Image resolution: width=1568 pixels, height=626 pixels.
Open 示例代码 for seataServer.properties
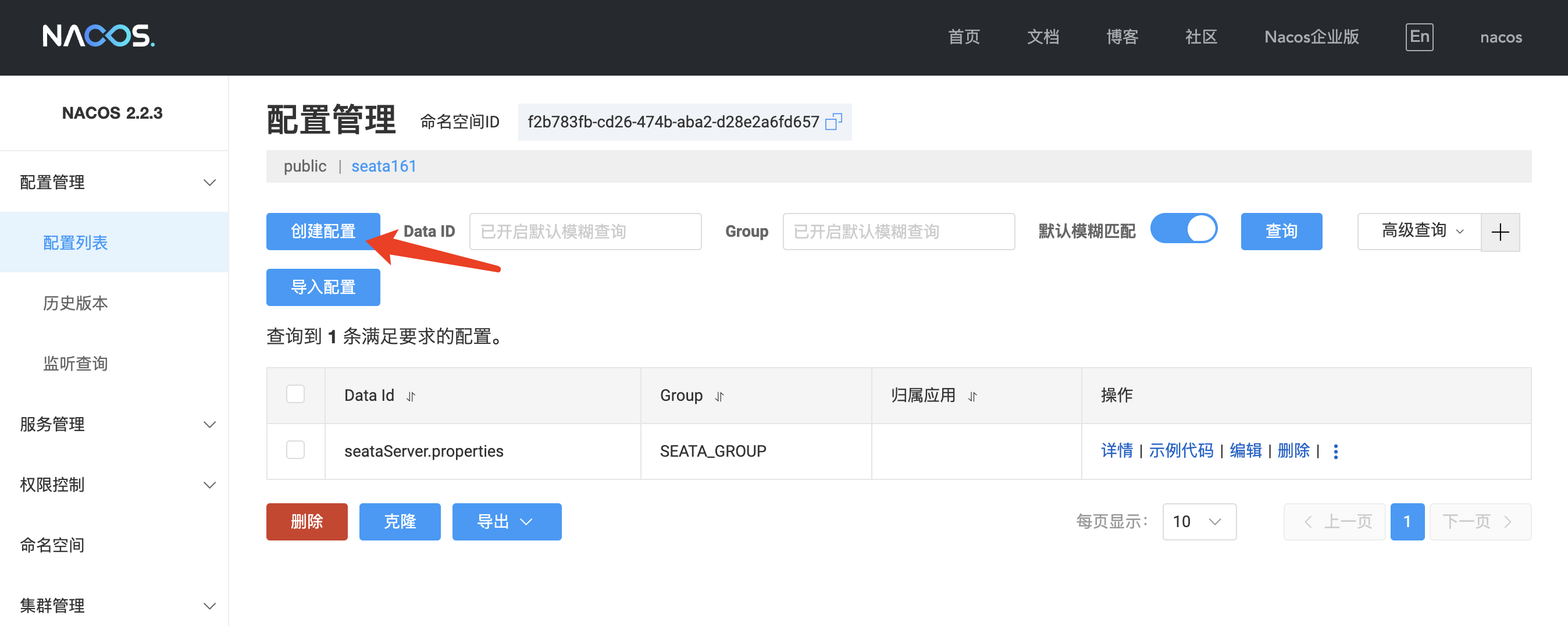tap(1181, 451)
